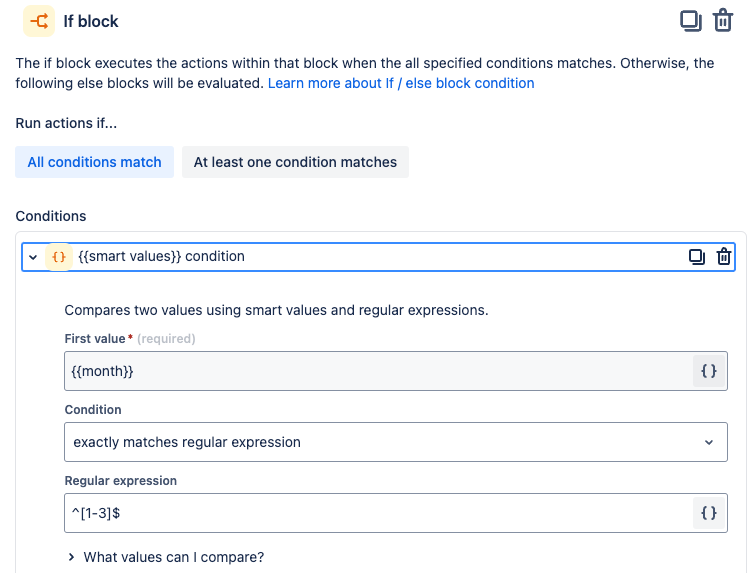Click the If block heading text
This screenshot has height=573, width=756.
91,20
